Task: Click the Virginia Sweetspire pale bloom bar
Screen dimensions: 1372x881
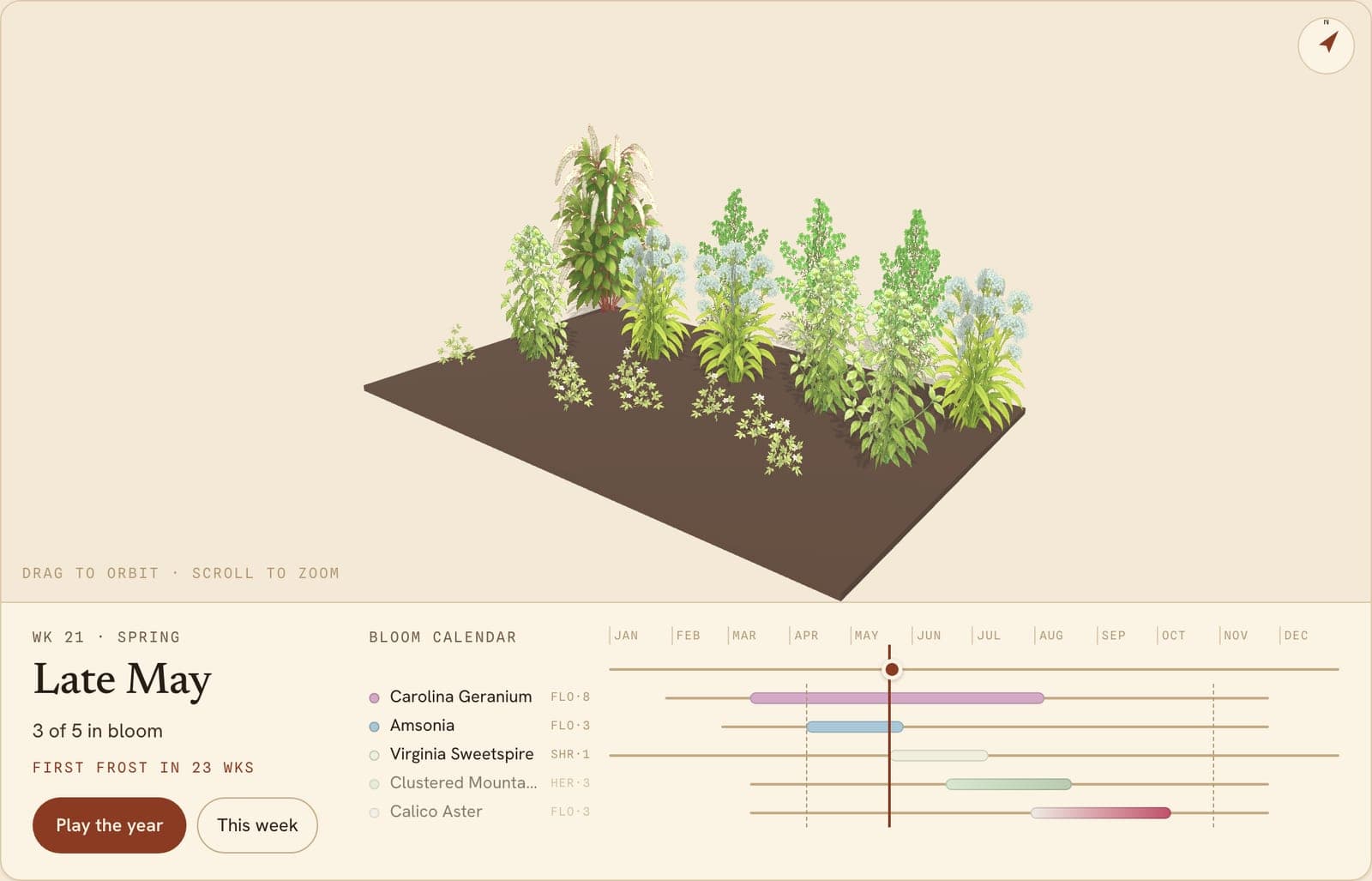Action: tap(939, 756)
